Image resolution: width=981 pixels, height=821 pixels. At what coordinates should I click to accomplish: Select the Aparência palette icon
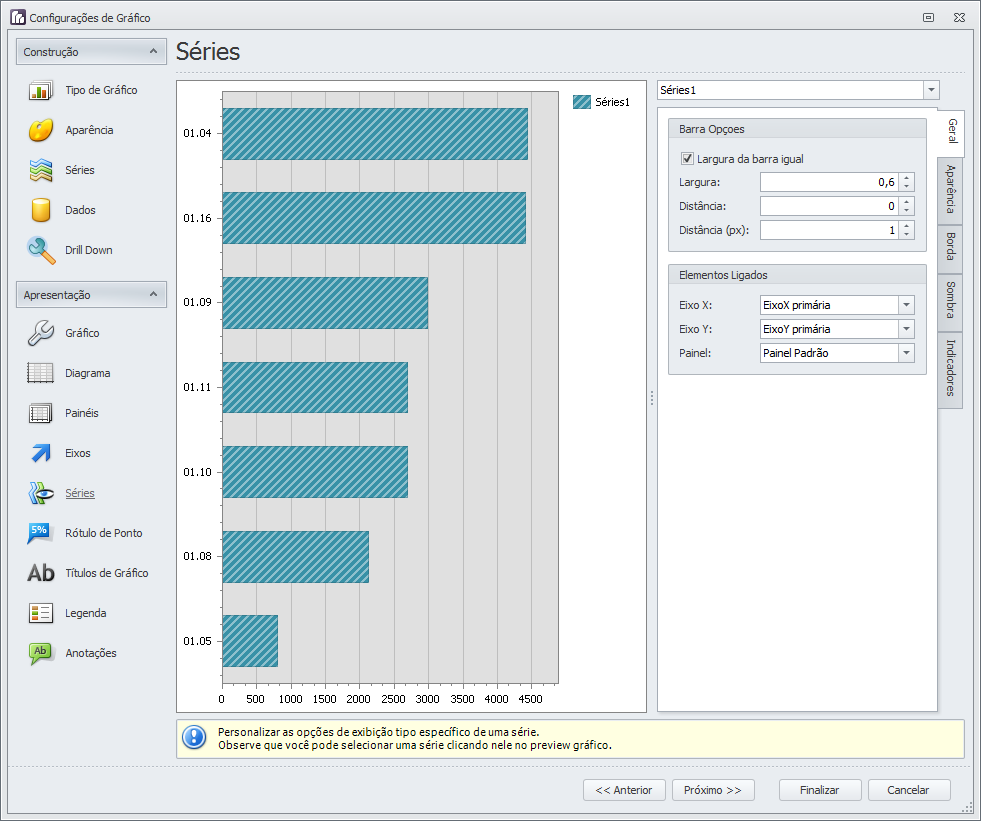pos(41,130)
